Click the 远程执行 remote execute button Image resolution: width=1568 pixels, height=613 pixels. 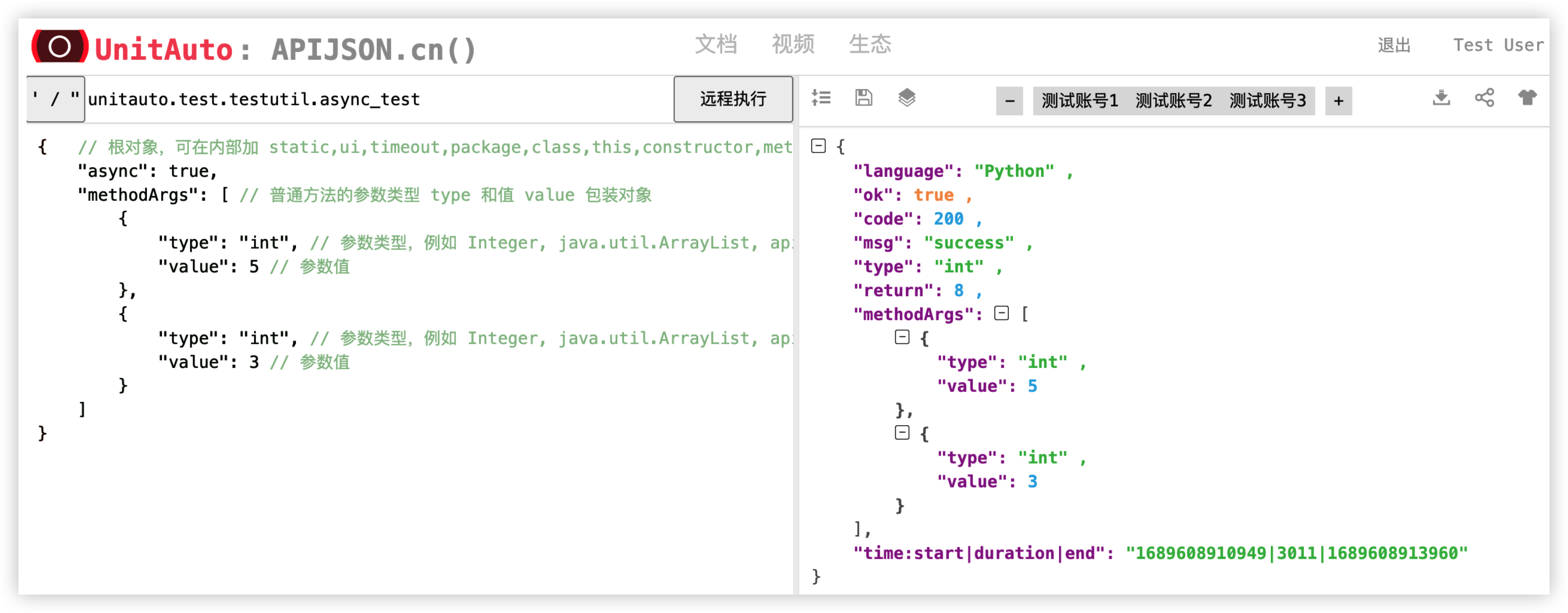click(733, 99)
